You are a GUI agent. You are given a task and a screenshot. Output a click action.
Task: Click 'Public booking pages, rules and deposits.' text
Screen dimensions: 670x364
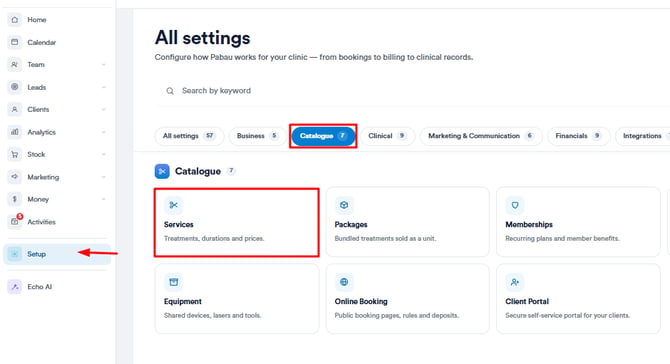[x=397, y=315]
